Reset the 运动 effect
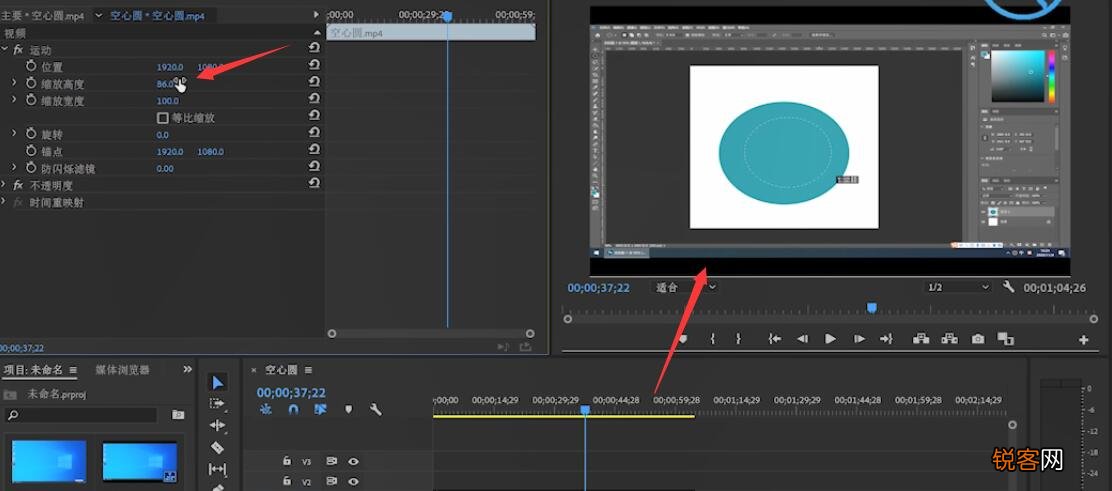This screenshot has height=491, width=1112. click(x=314, y=48)
